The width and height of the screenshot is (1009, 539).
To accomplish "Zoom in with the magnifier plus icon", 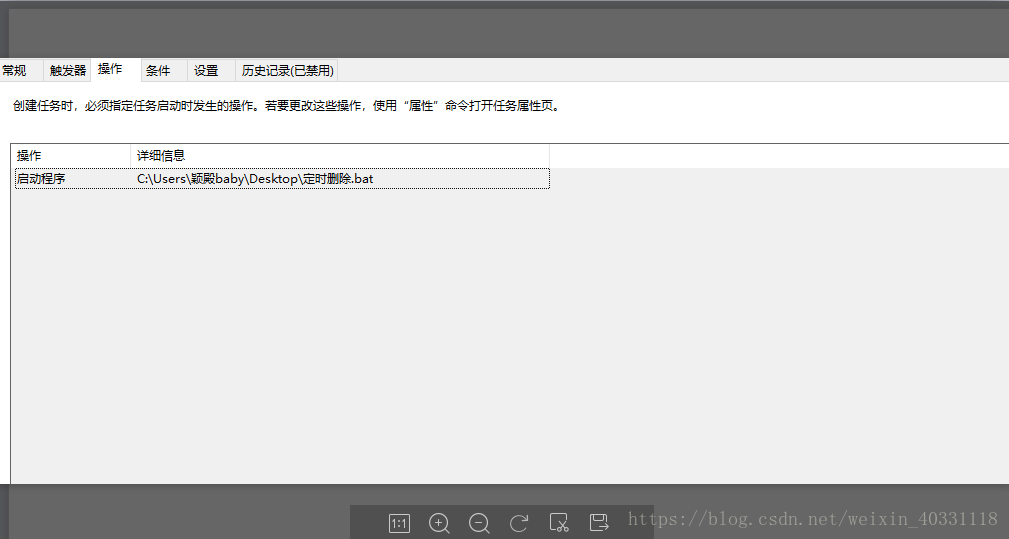I will (x=439, y=523).
